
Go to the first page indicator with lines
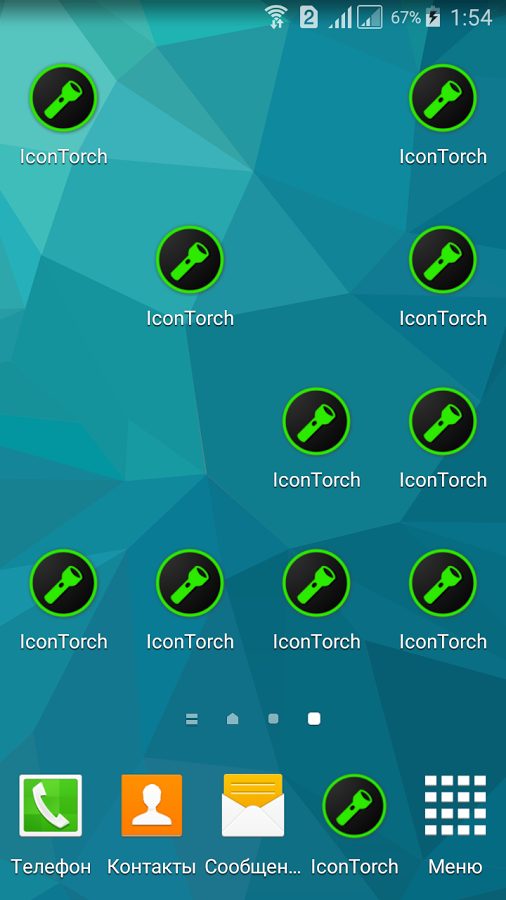192,719
